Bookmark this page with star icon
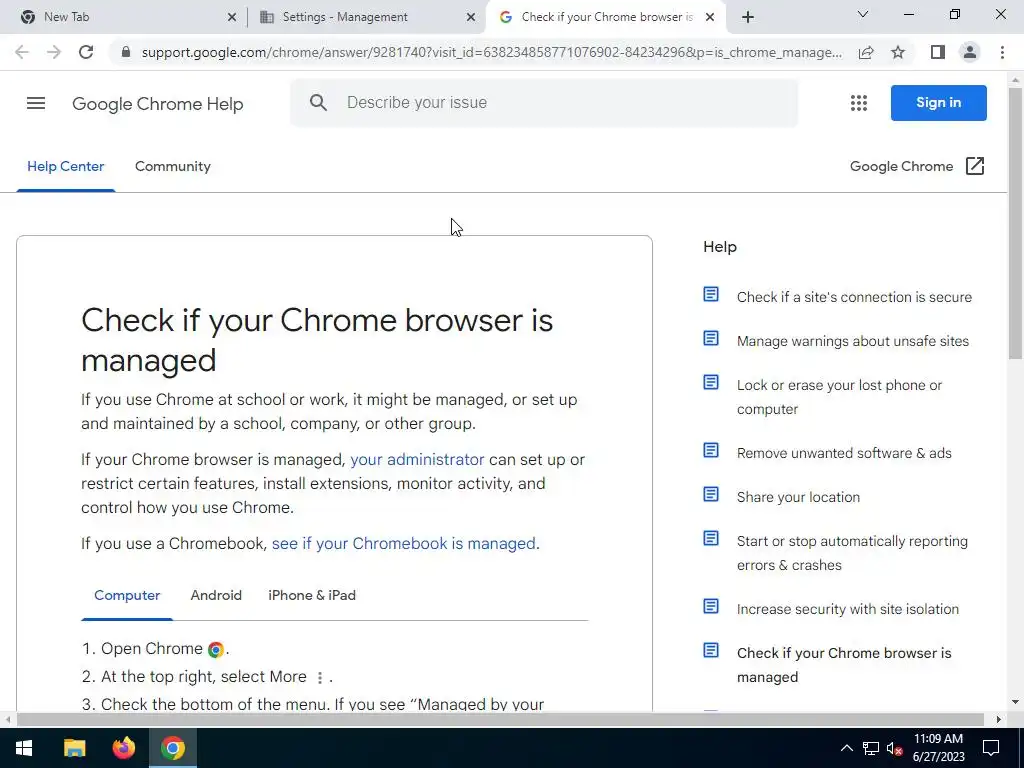Screen dimensions: 1024x768 (899, 52)
